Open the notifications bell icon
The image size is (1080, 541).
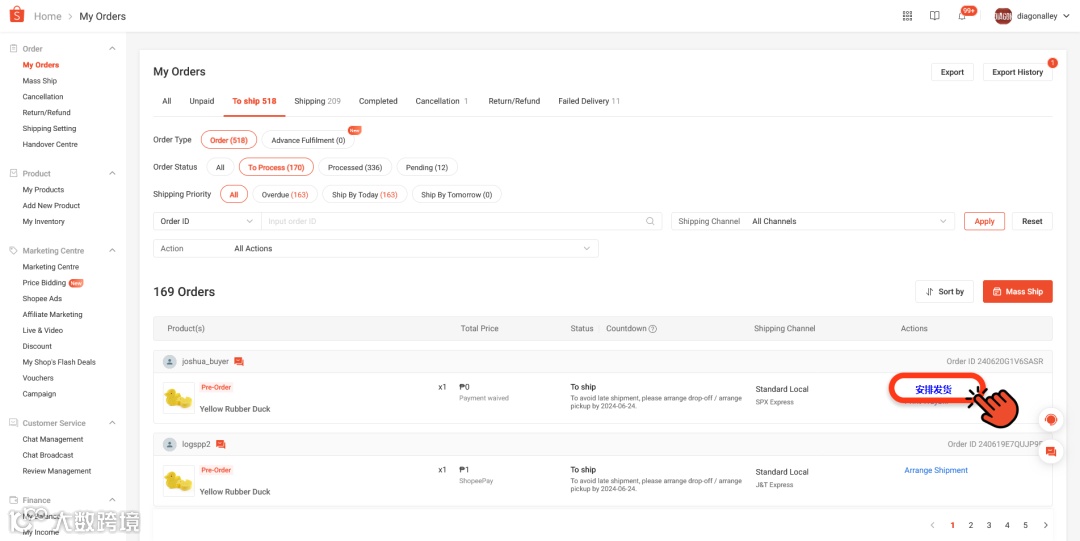pyautogui.click(x=962, y=16)
